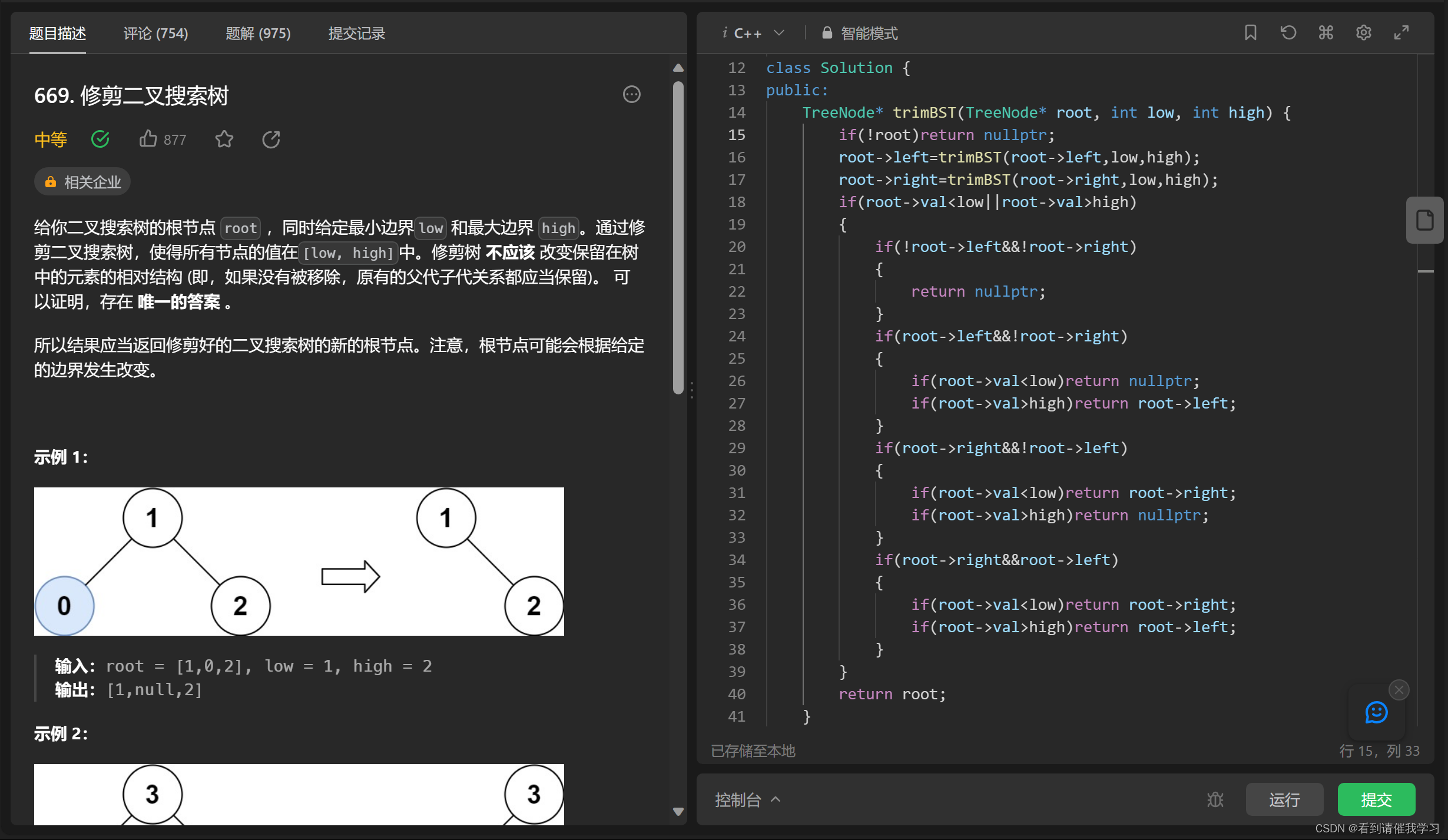This screenshot has height=840, width=1448.
Task: Click the 'return root;' code line
Action: 892,694
